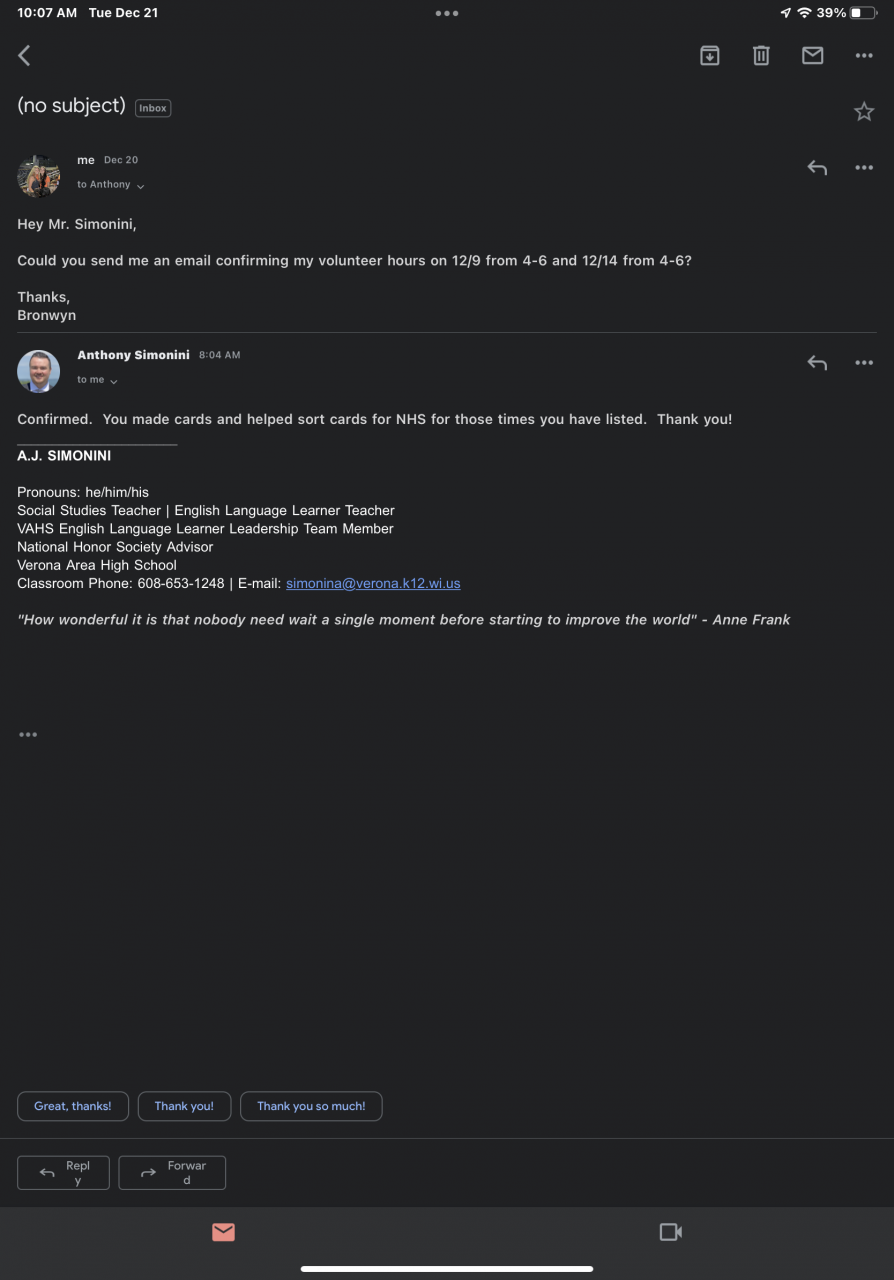Reply arrow on Bronwyn's sent message
This screenshot has height=1280, width=894.
817,168
